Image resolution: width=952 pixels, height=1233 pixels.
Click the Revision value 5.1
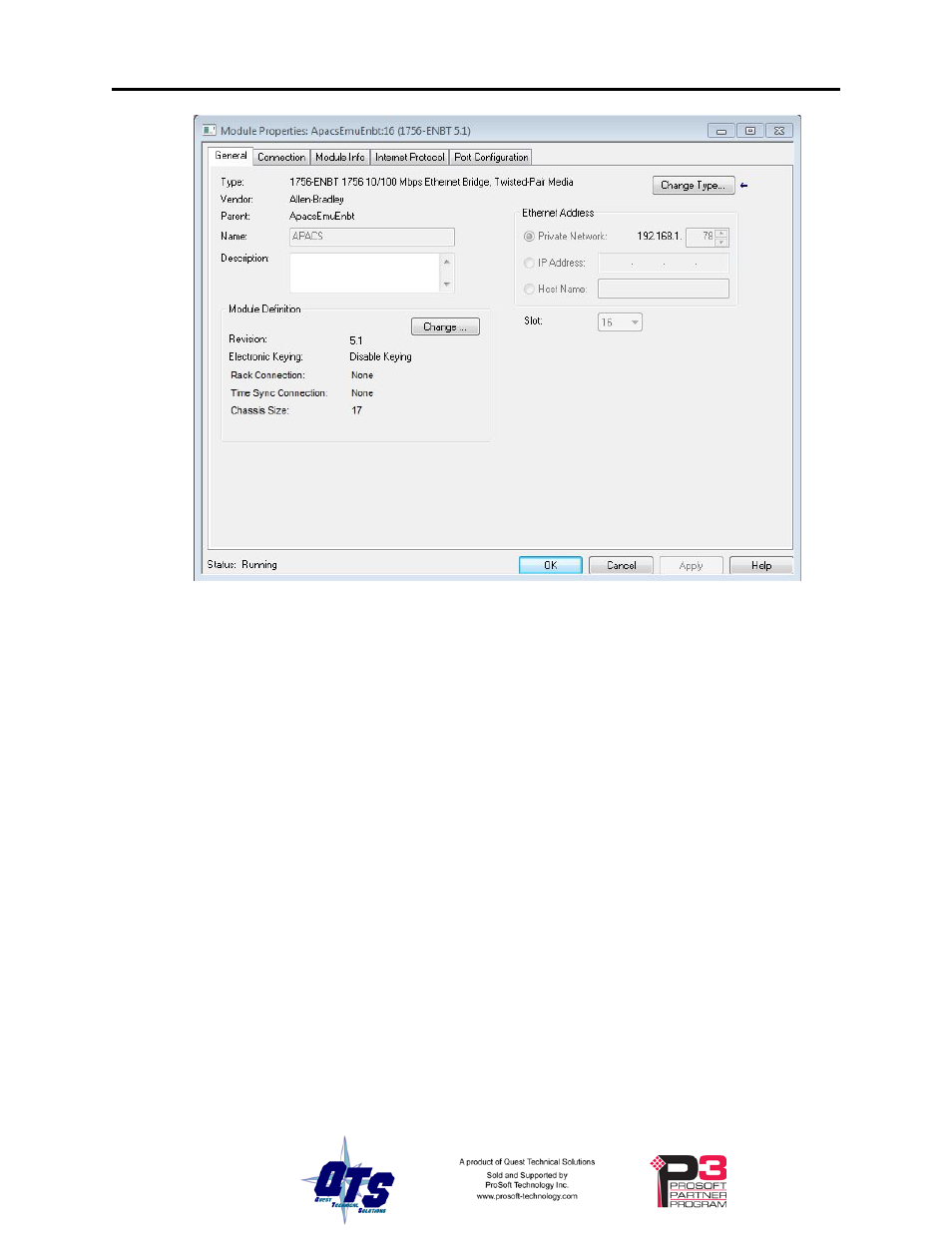pos(356,340)
